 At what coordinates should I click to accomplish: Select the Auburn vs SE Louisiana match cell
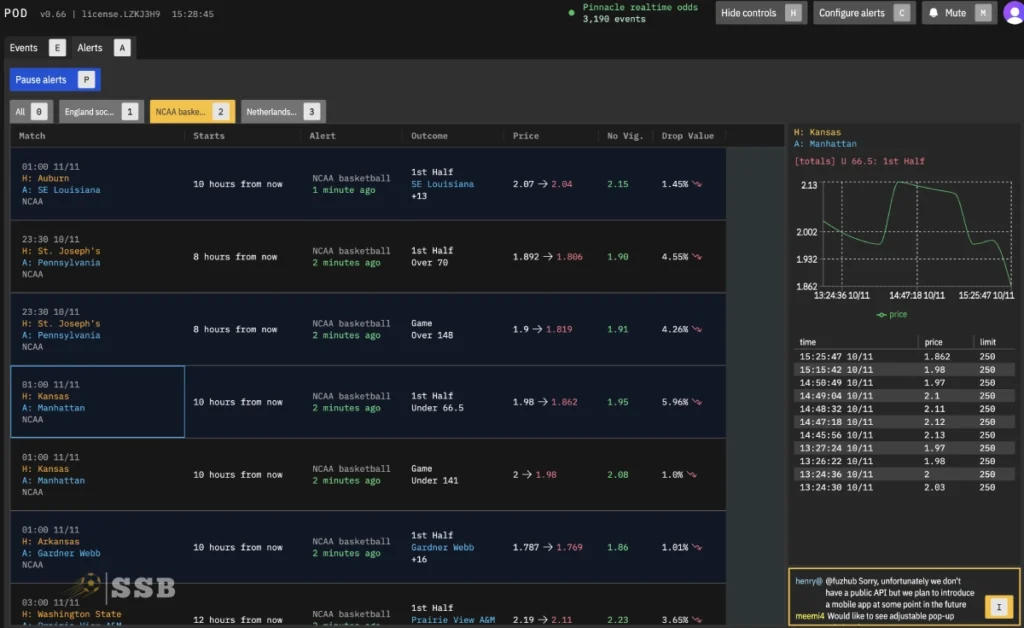(97, 184)
